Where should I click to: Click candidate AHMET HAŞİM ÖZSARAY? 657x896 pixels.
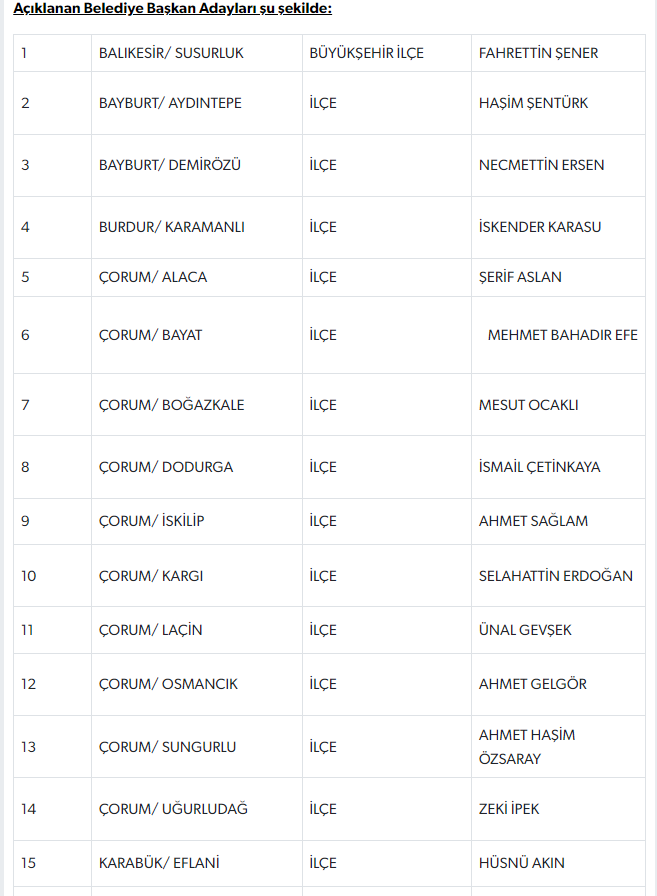point(527,747)
